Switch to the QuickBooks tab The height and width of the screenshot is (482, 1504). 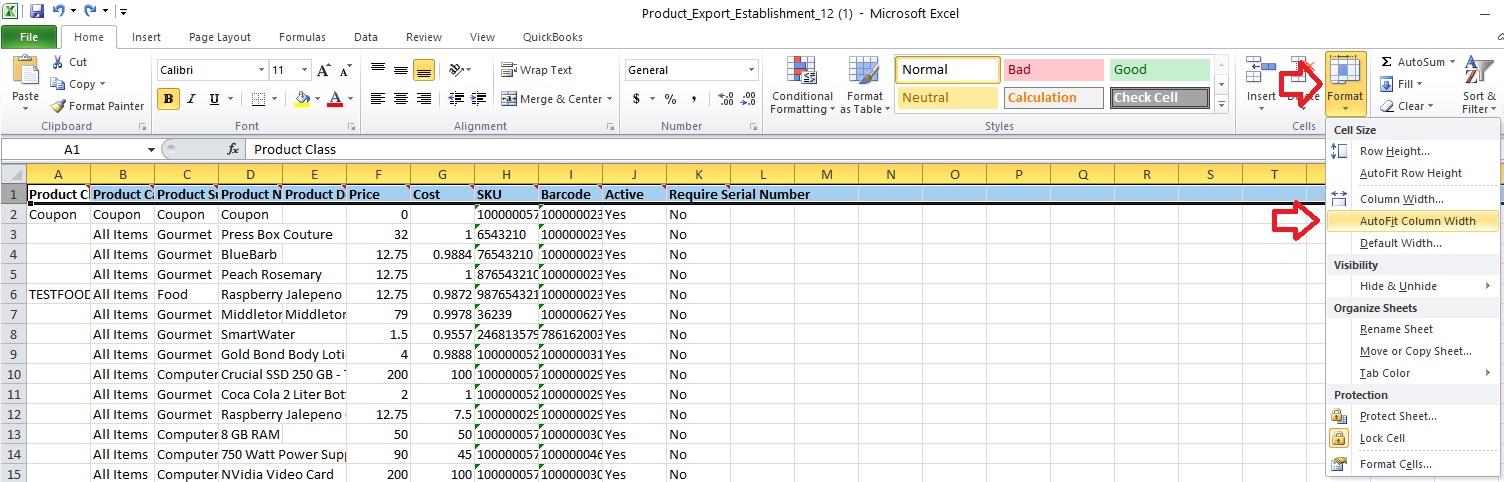pos(553,37)
